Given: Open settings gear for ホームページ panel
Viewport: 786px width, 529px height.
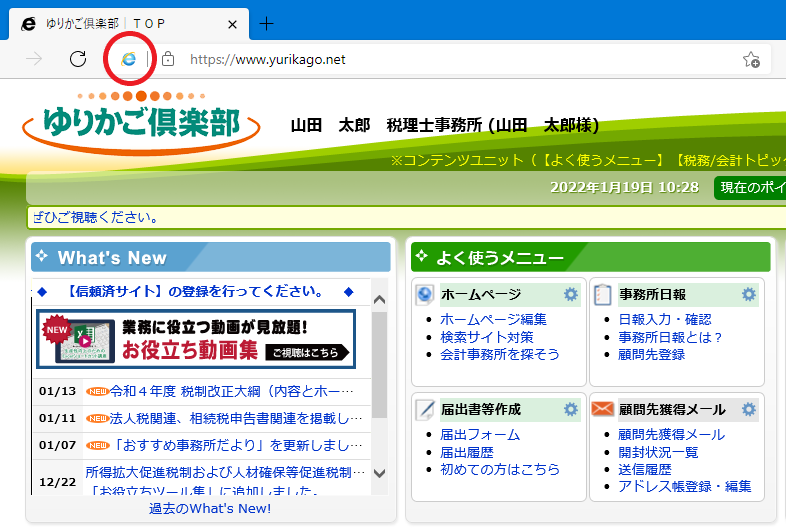Looking at the screenshot, I should click(x=570, y=294).
